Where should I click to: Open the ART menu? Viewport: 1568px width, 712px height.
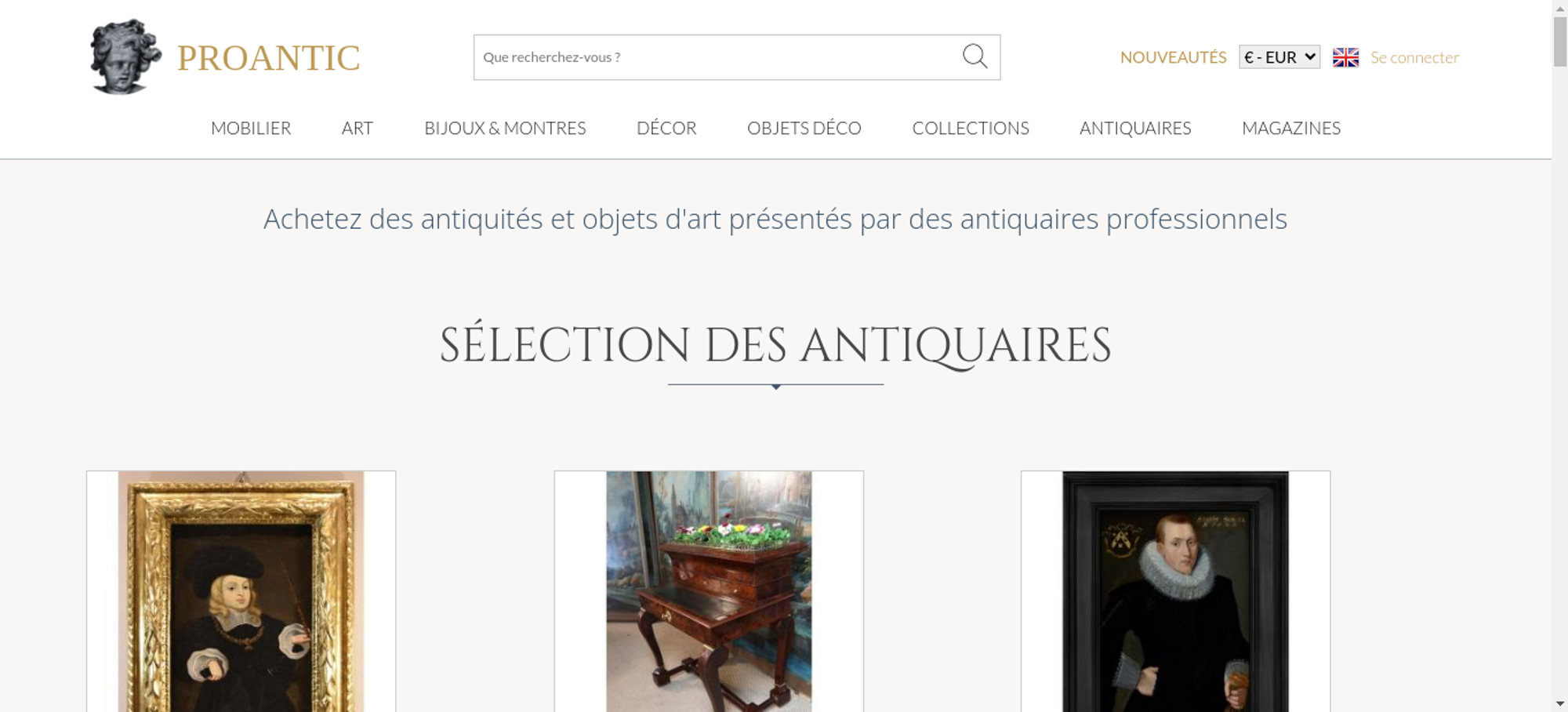358,128
